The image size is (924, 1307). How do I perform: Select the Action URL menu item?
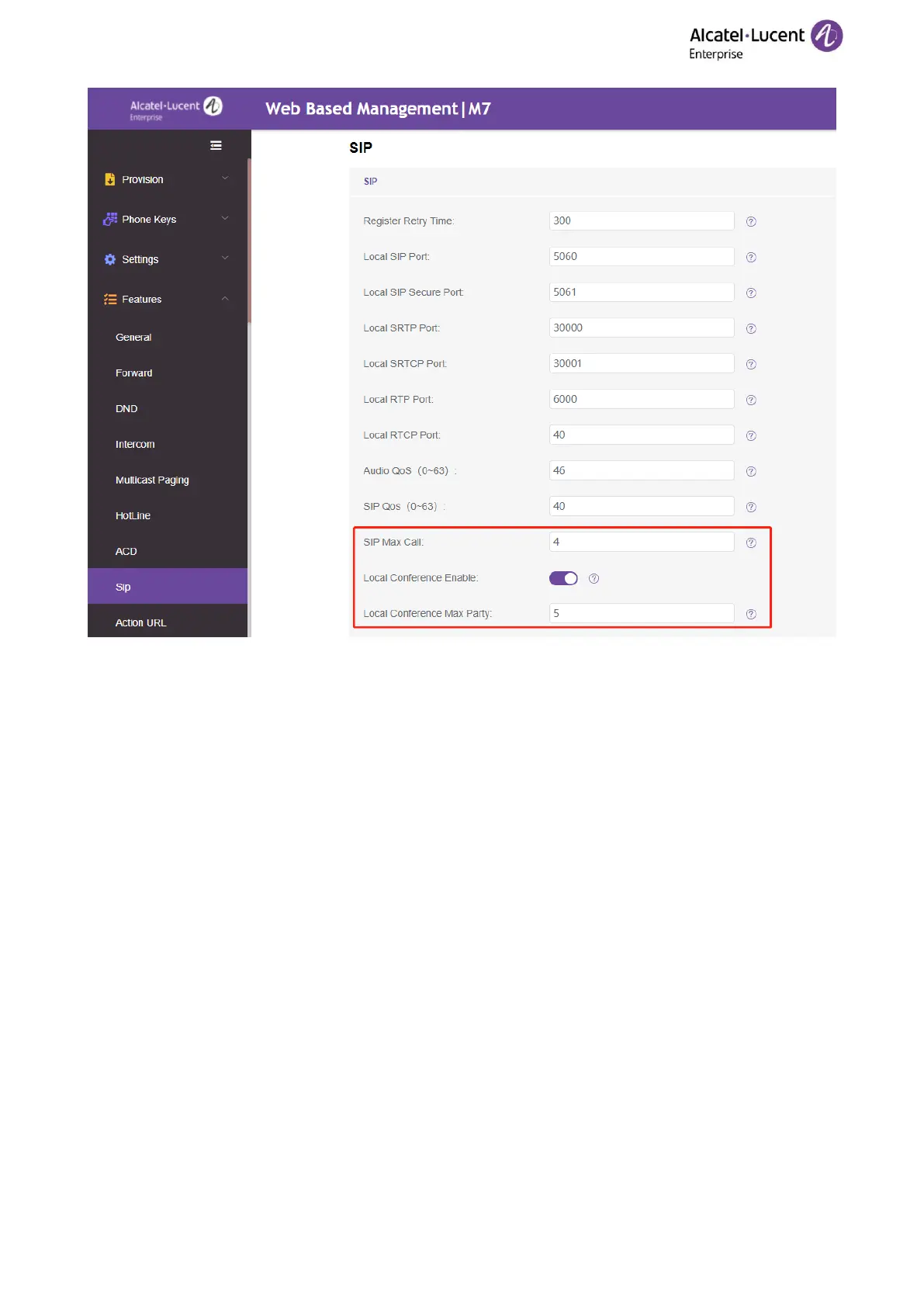pyautogui.click(x=140, y=623)
